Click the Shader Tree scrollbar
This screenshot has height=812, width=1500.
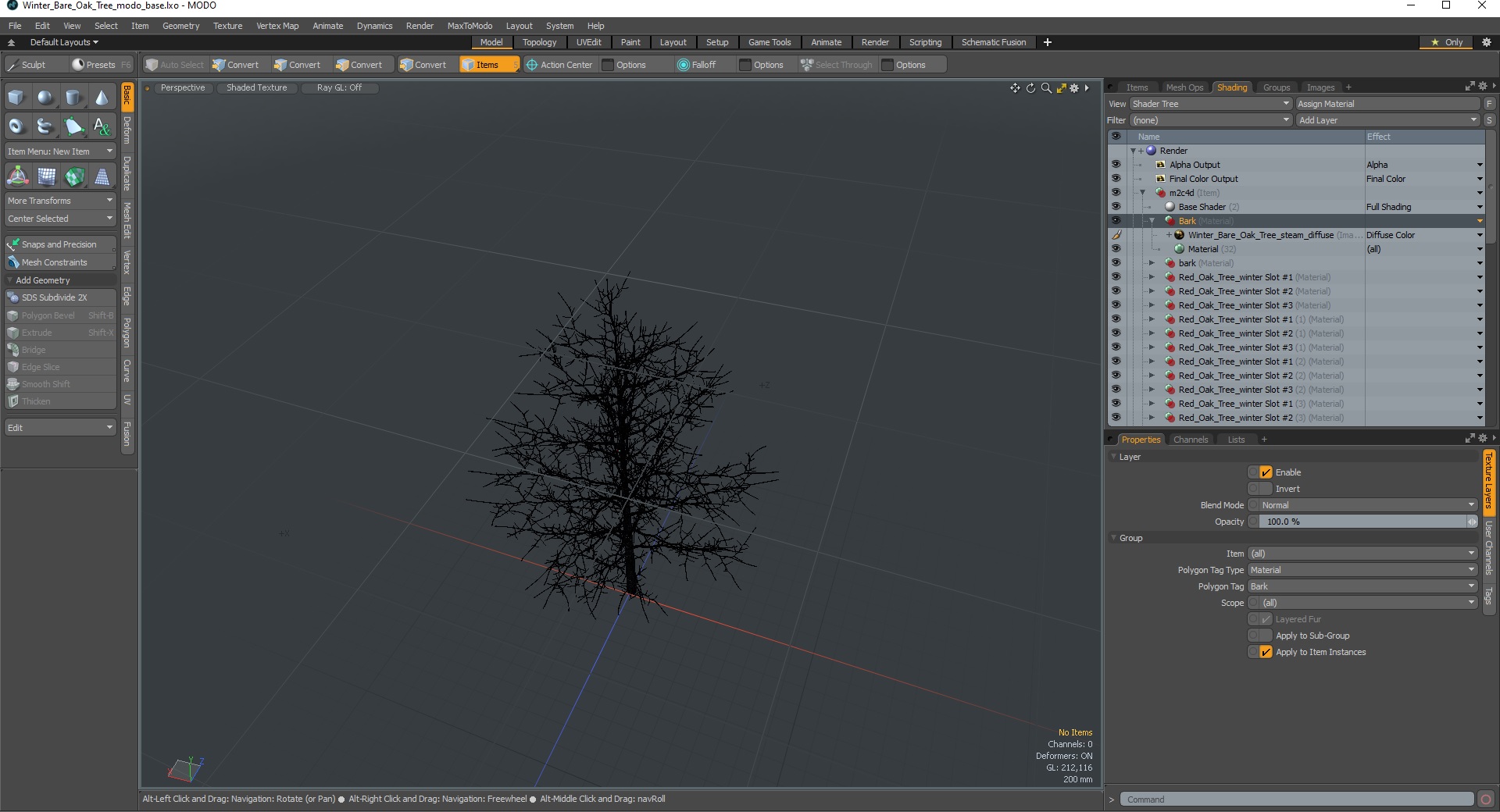coord(1491,187)
